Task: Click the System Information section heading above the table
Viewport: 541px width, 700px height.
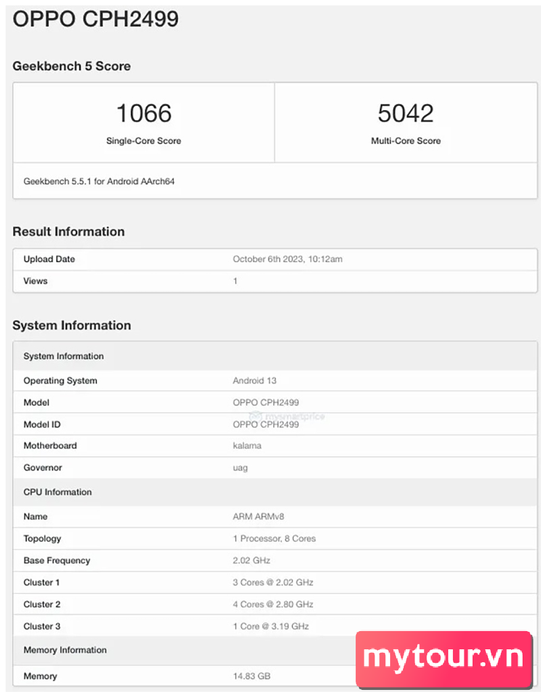Action: click(71, 325)
